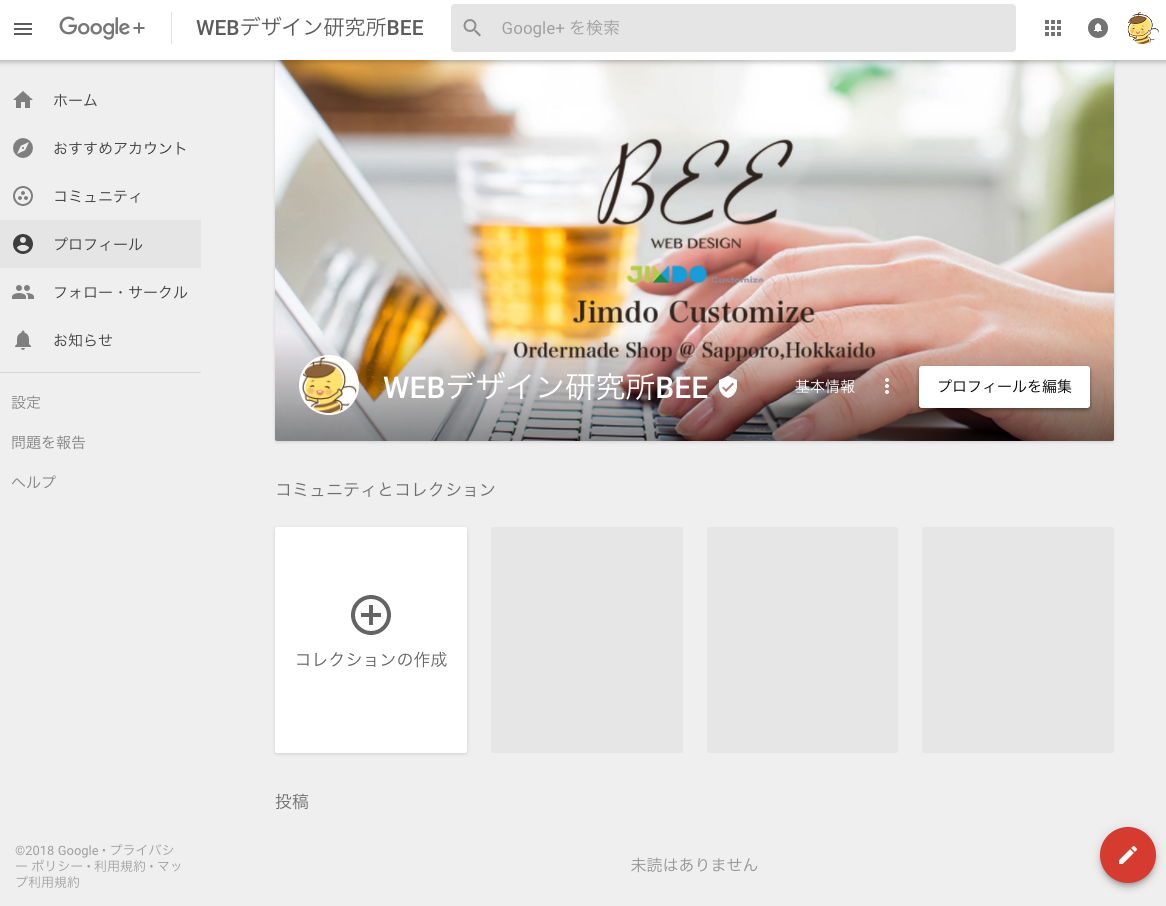This screenshot has width=1166, height=906.
Task: Click the sidebar notification bell icon
Action: click(23, 340)
